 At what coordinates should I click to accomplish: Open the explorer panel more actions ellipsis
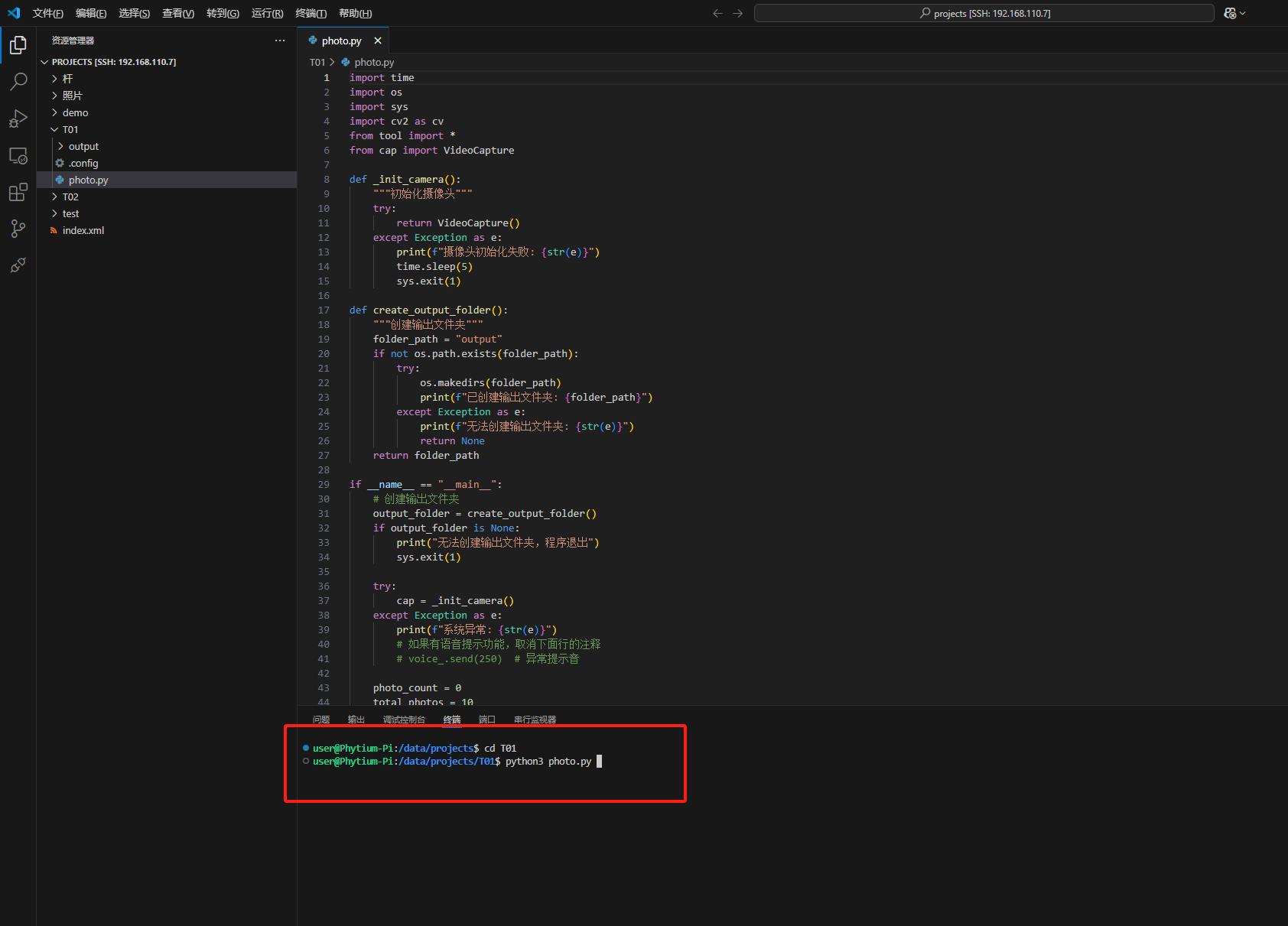pos(280,41)
